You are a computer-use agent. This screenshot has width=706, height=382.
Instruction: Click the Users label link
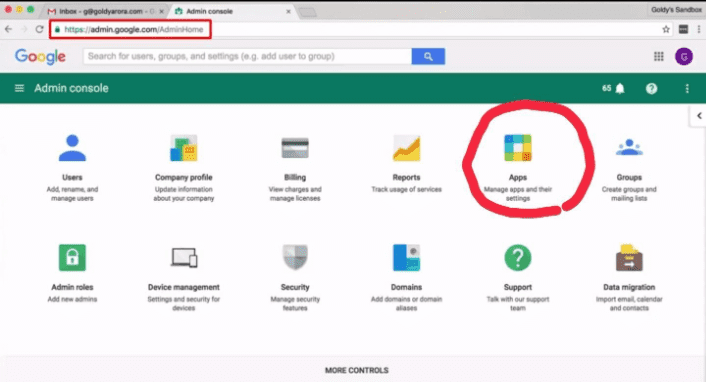click(x=72, y=177)
